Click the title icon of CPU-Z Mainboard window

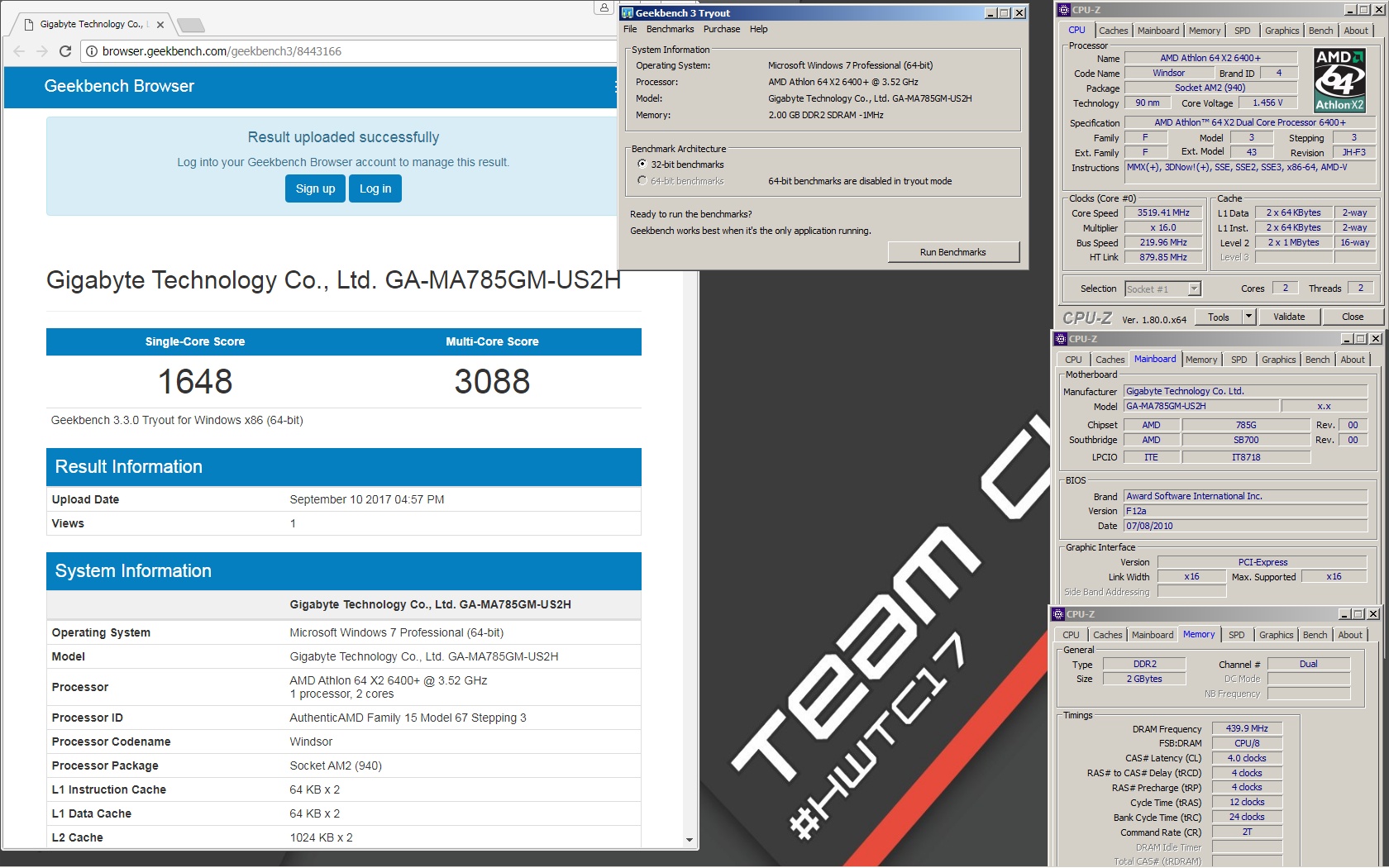click(x=1061, y=339)
